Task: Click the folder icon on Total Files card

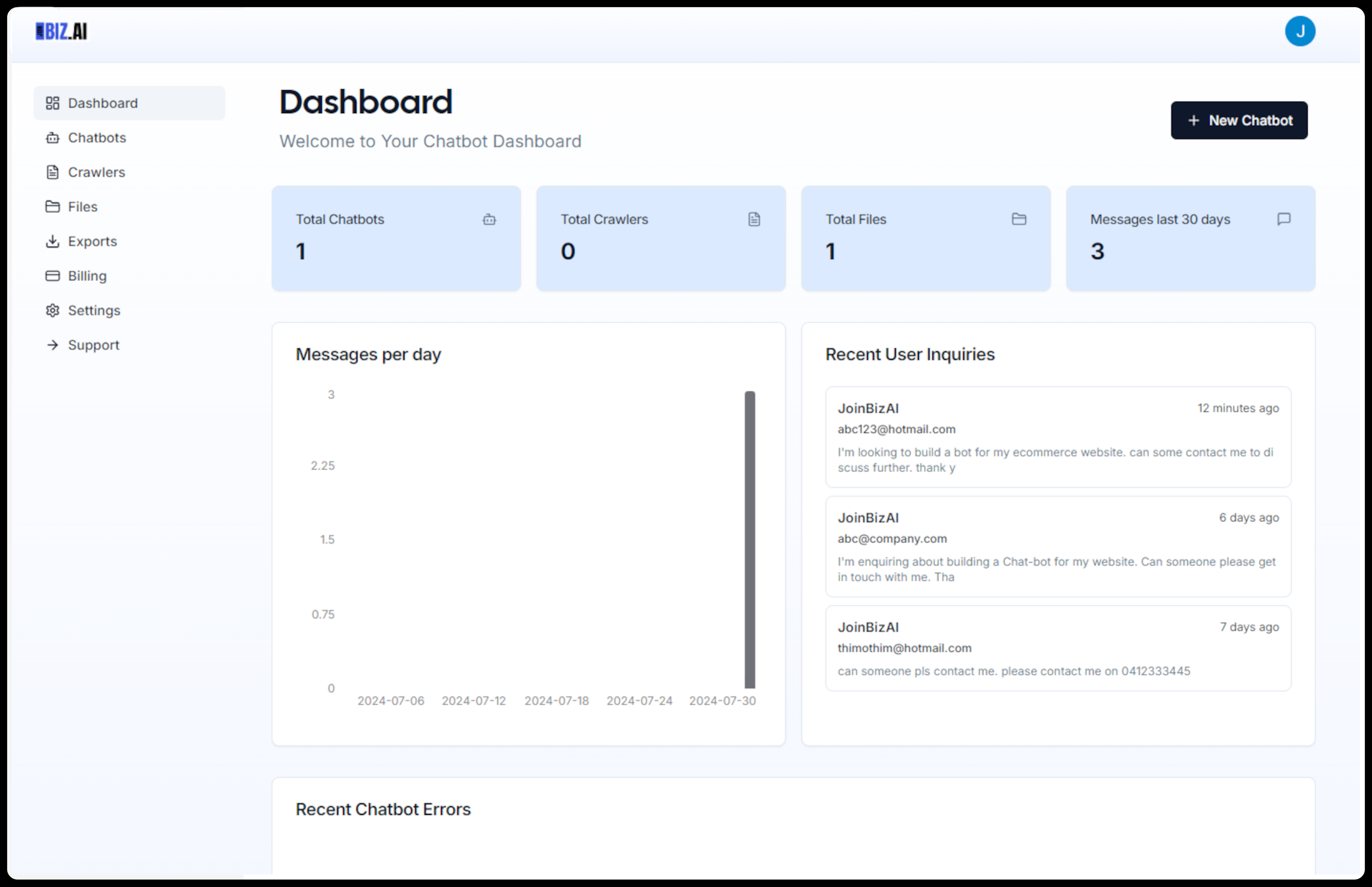Action: coord(1019,219)
